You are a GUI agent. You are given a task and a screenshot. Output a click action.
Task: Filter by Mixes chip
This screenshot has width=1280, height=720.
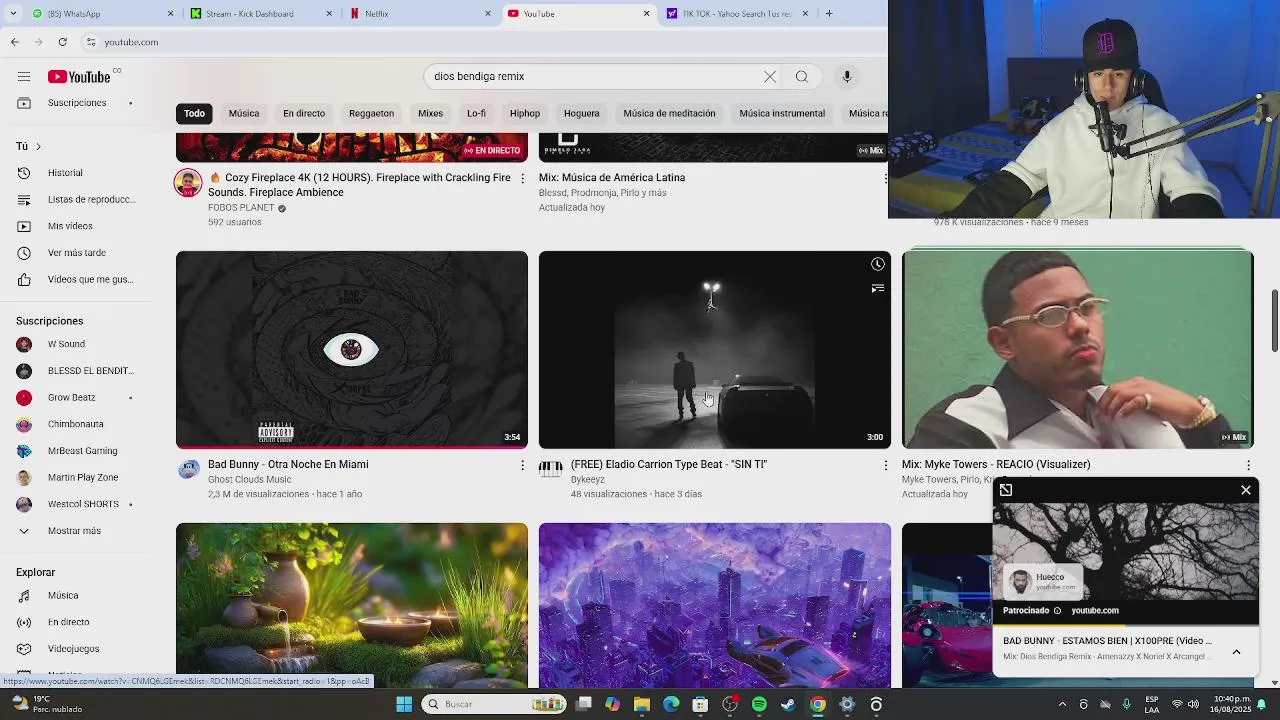pos(430,113)
